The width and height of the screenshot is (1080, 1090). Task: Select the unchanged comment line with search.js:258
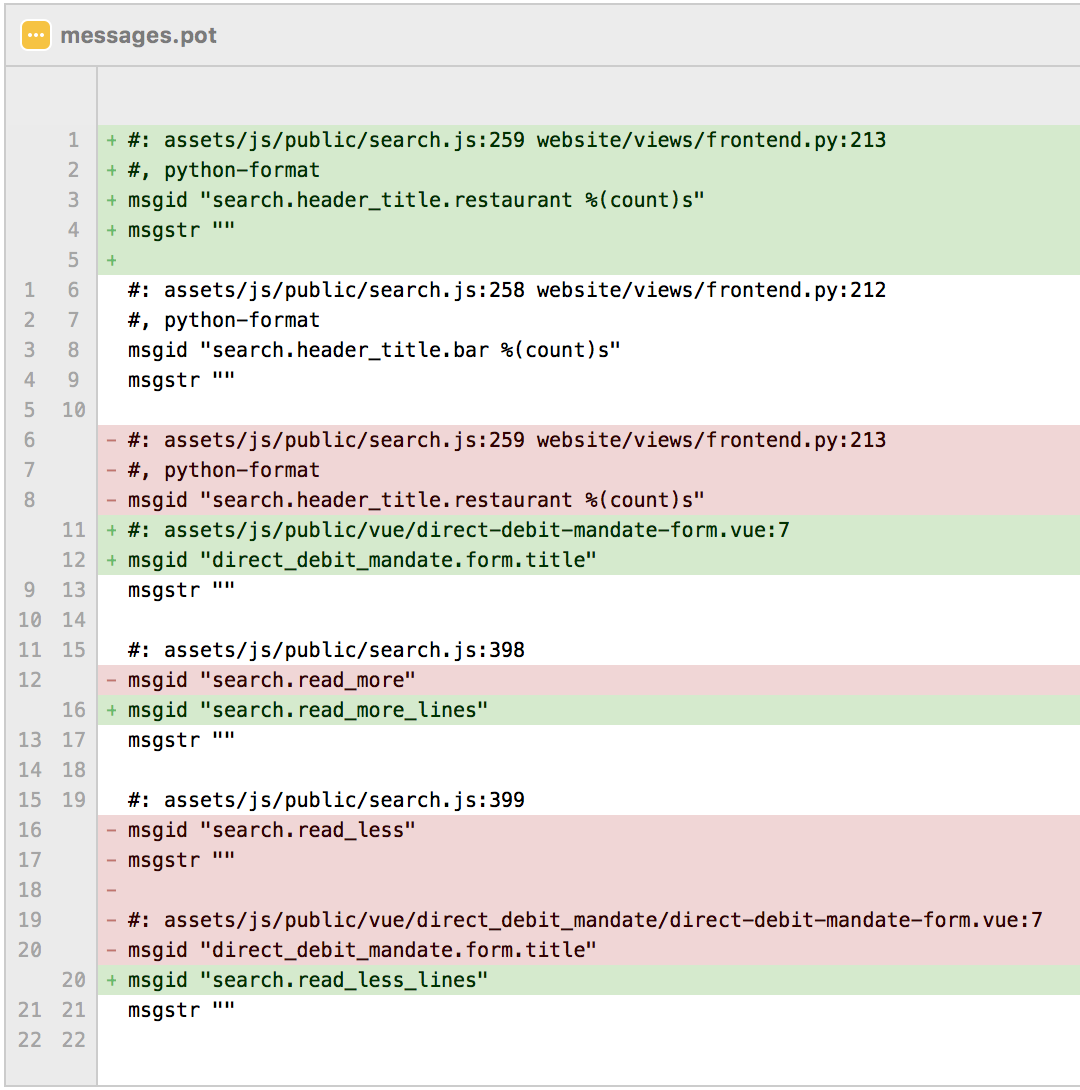(506, 290)
